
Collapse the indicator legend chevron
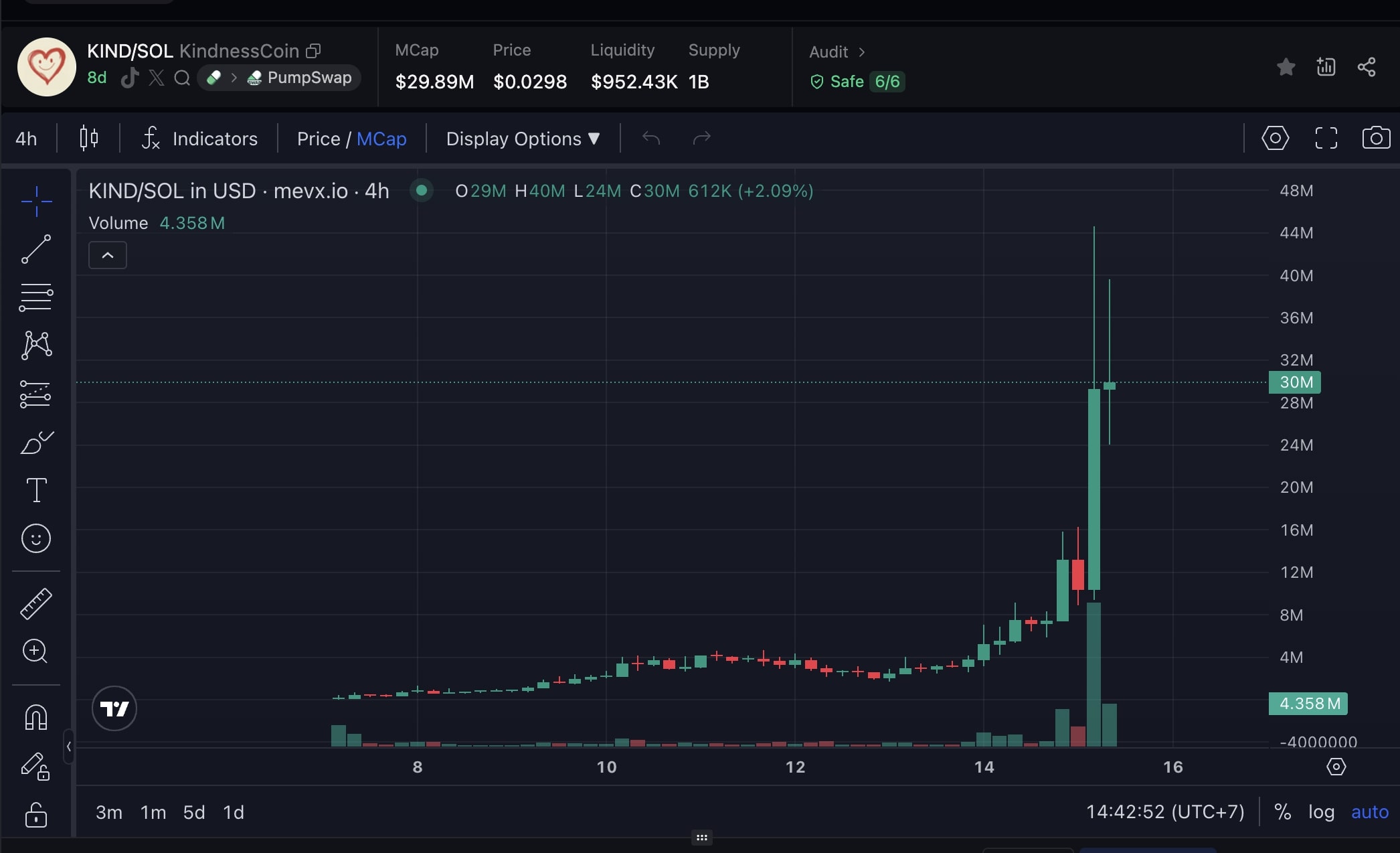(108, 255)
